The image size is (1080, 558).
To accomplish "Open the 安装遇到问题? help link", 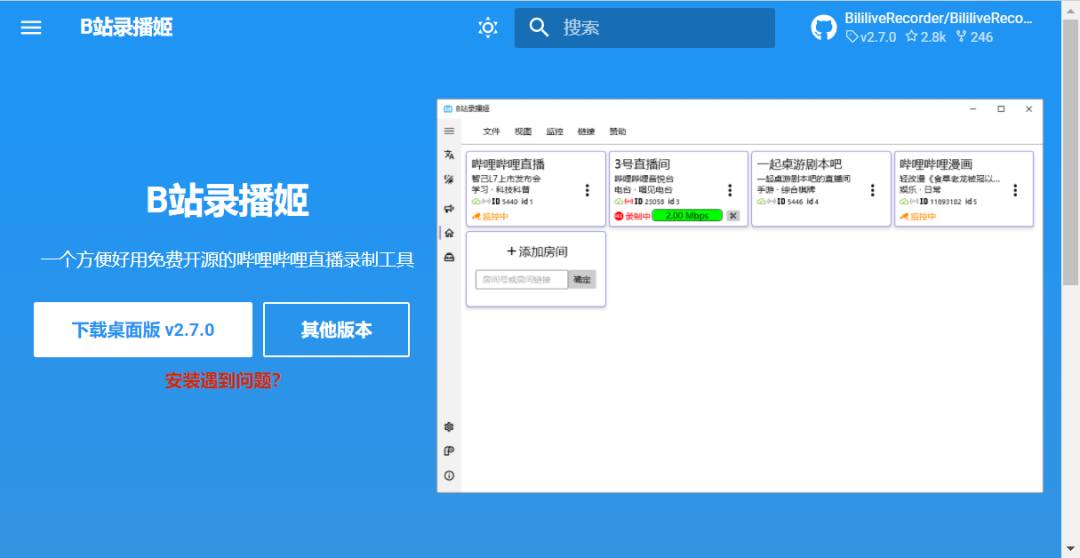I will (x=222, y=380).
